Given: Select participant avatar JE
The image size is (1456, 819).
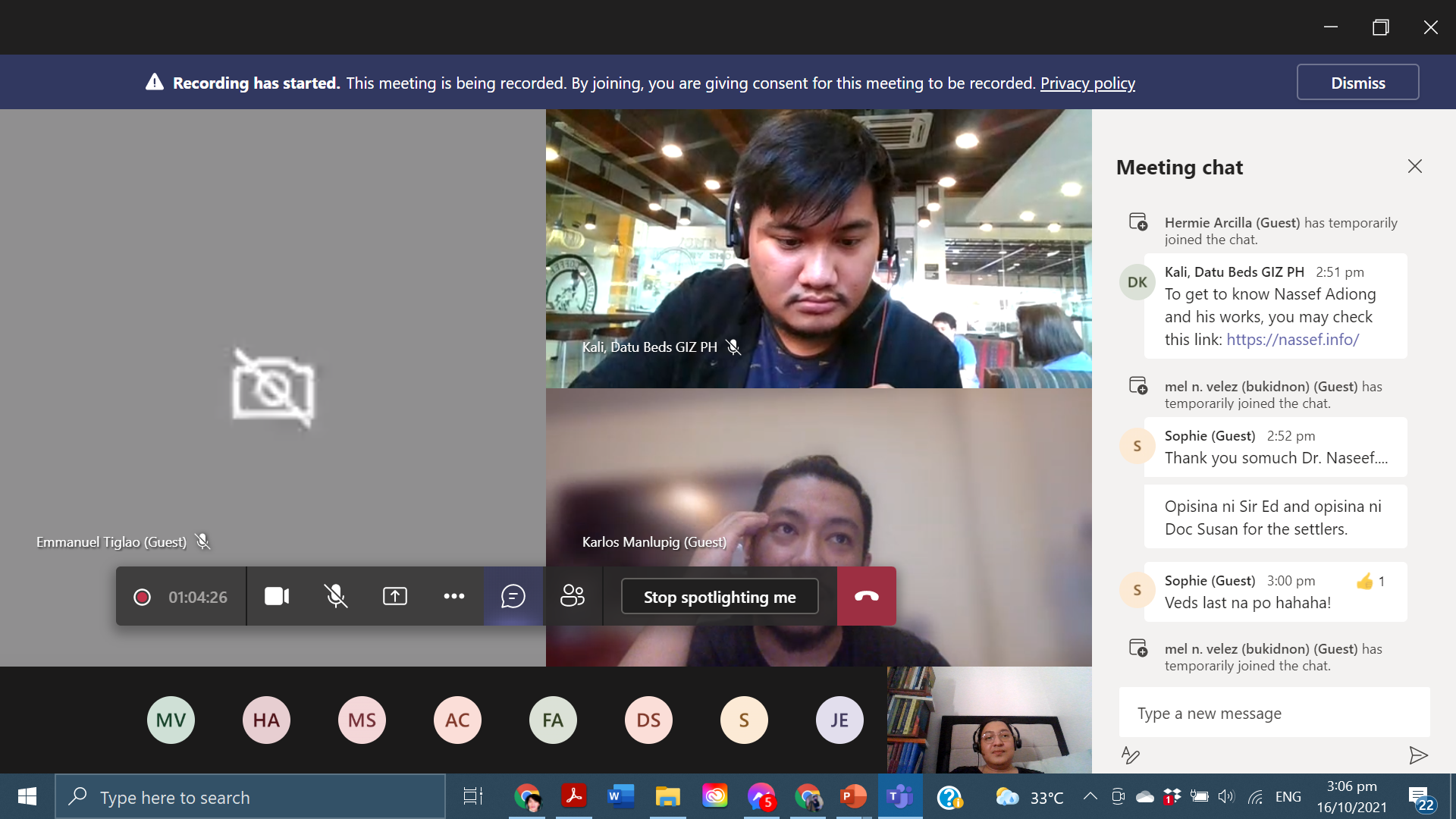Looking at the screenshot, I should click(x=839, y=720).
